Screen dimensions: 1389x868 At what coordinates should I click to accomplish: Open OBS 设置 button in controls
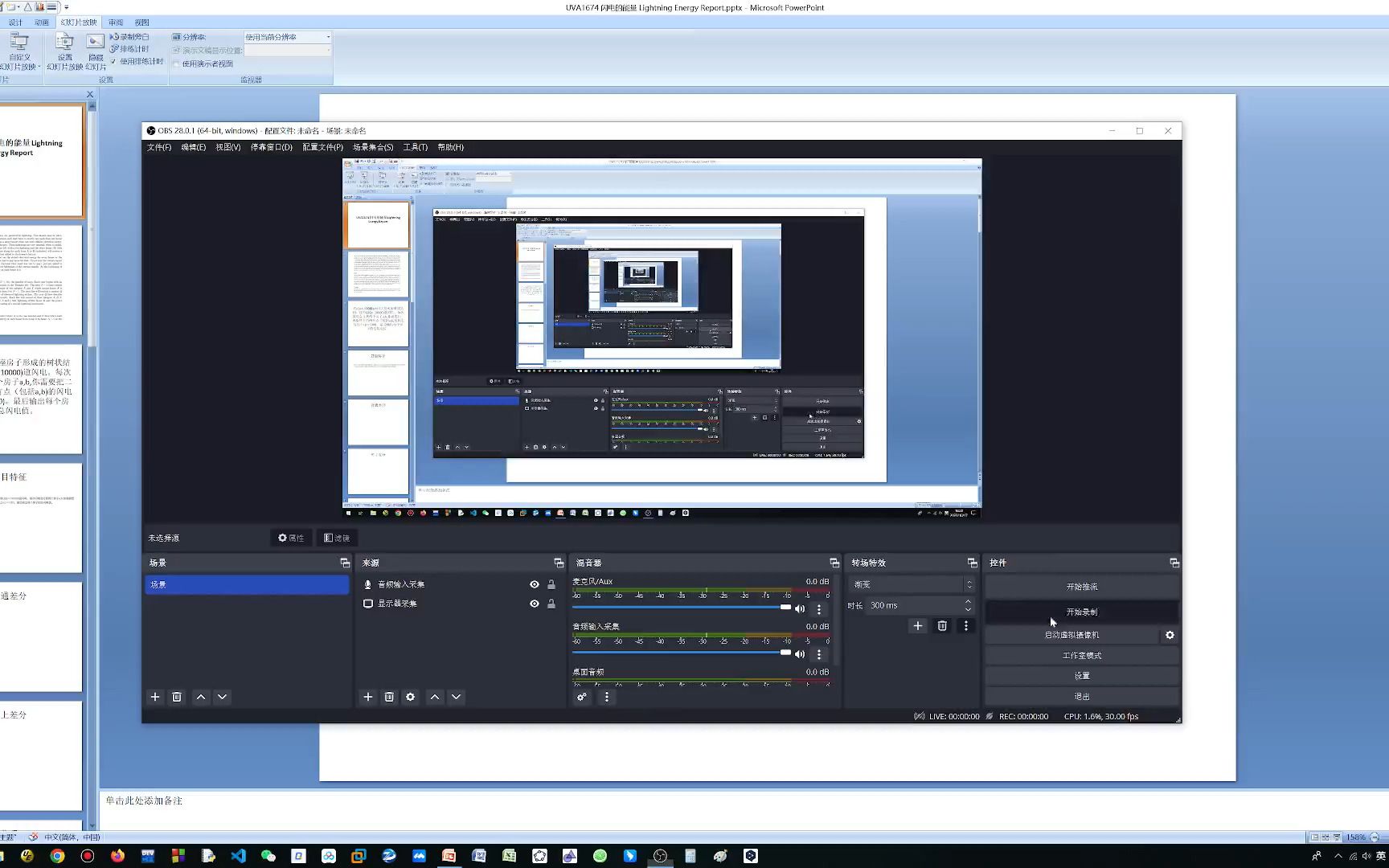click(1082, 676)
